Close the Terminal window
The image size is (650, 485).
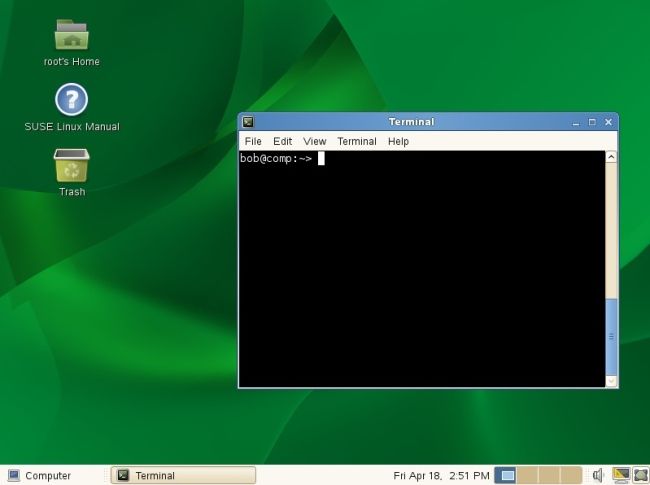(x=608, y=122)
